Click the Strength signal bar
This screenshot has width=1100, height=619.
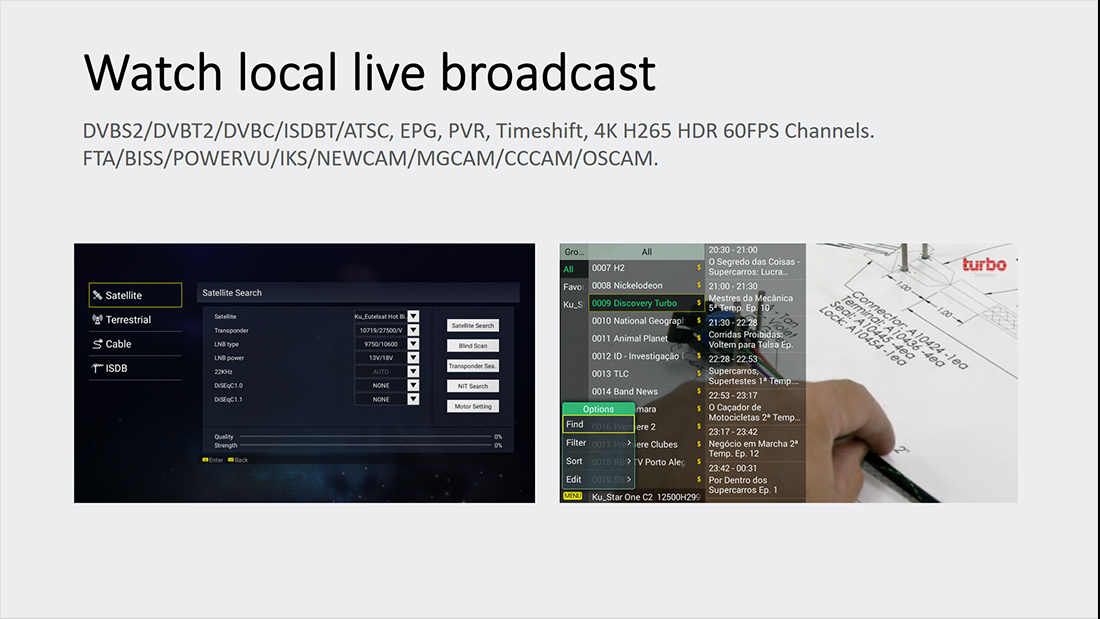[365, 445]
